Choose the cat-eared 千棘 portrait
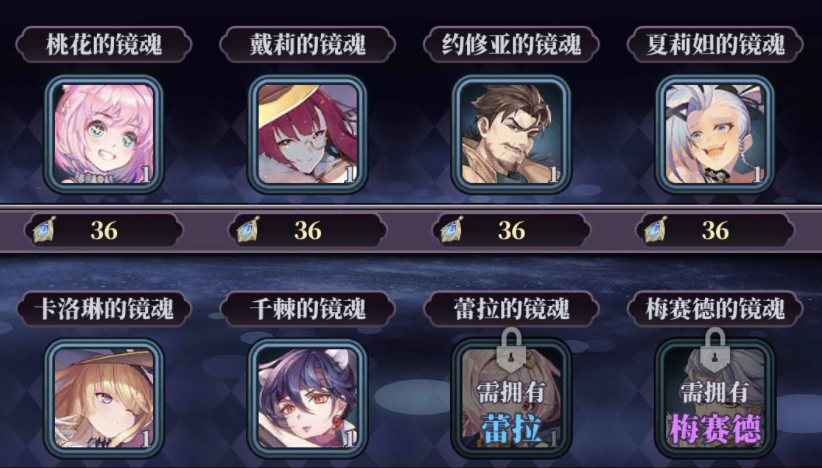 [x=308, y=398]
